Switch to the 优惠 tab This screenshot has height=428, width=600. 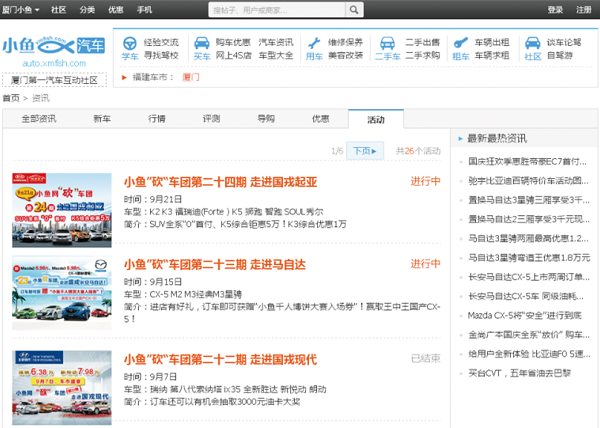(321, 119)
